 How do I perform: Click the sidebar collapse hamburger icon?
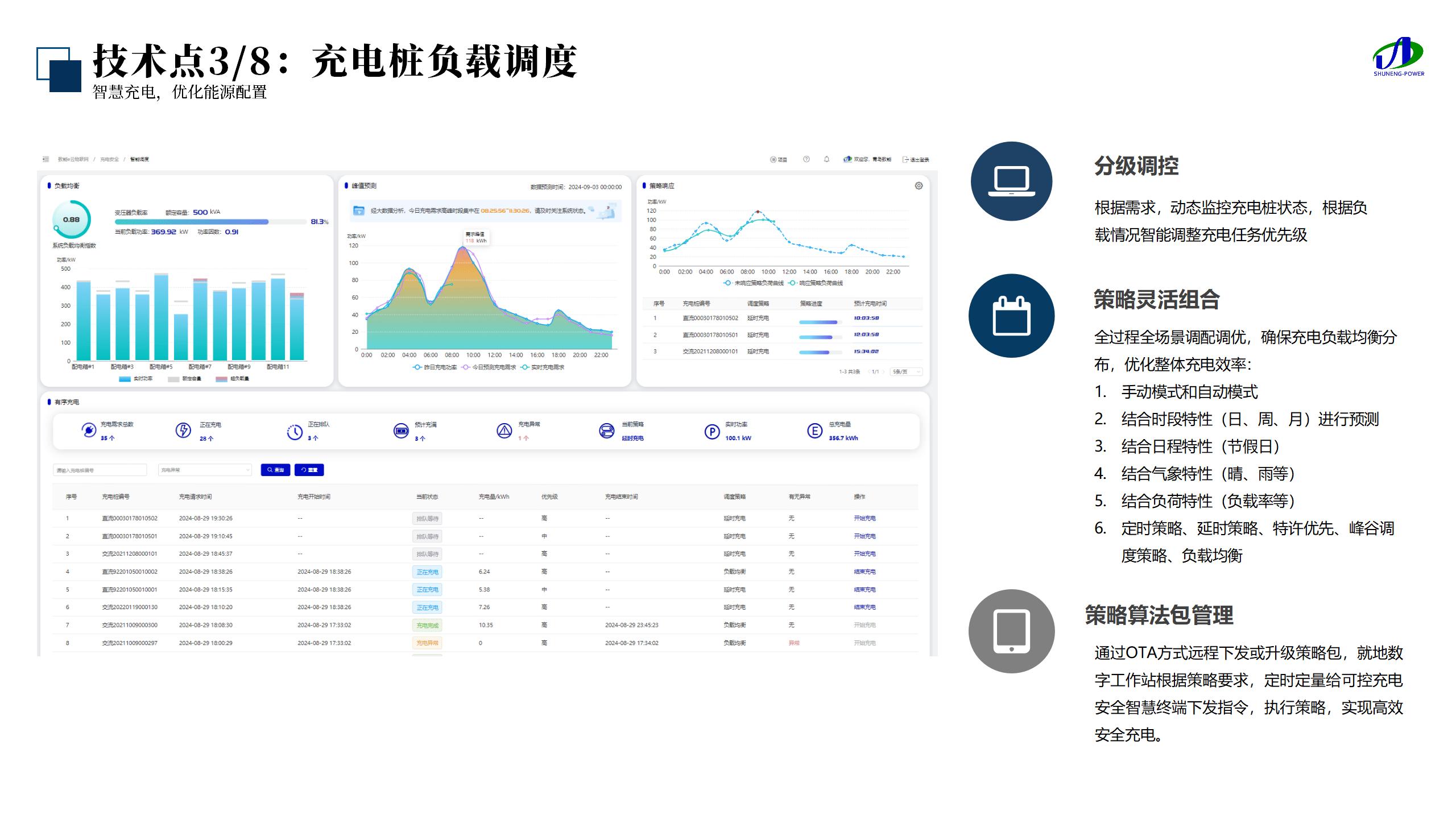point(46,159)
